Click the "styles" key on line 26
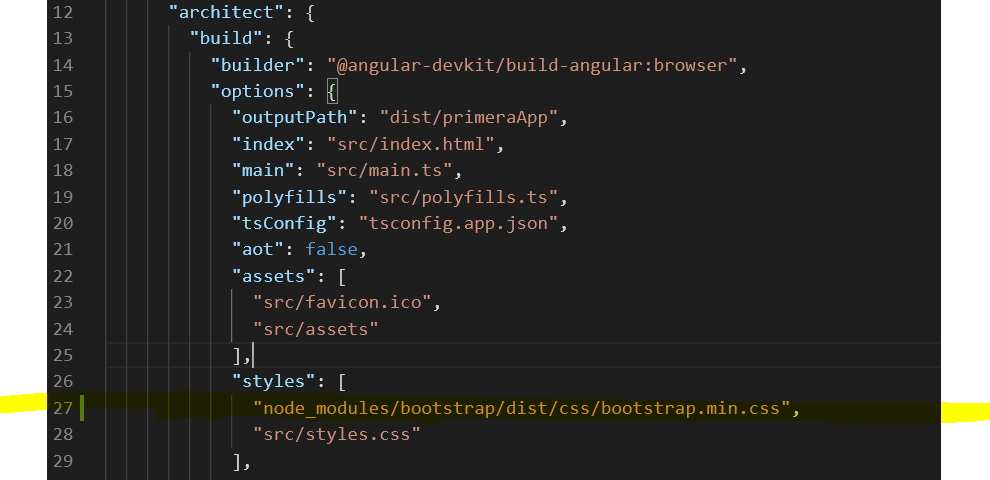 click(270, 380)
